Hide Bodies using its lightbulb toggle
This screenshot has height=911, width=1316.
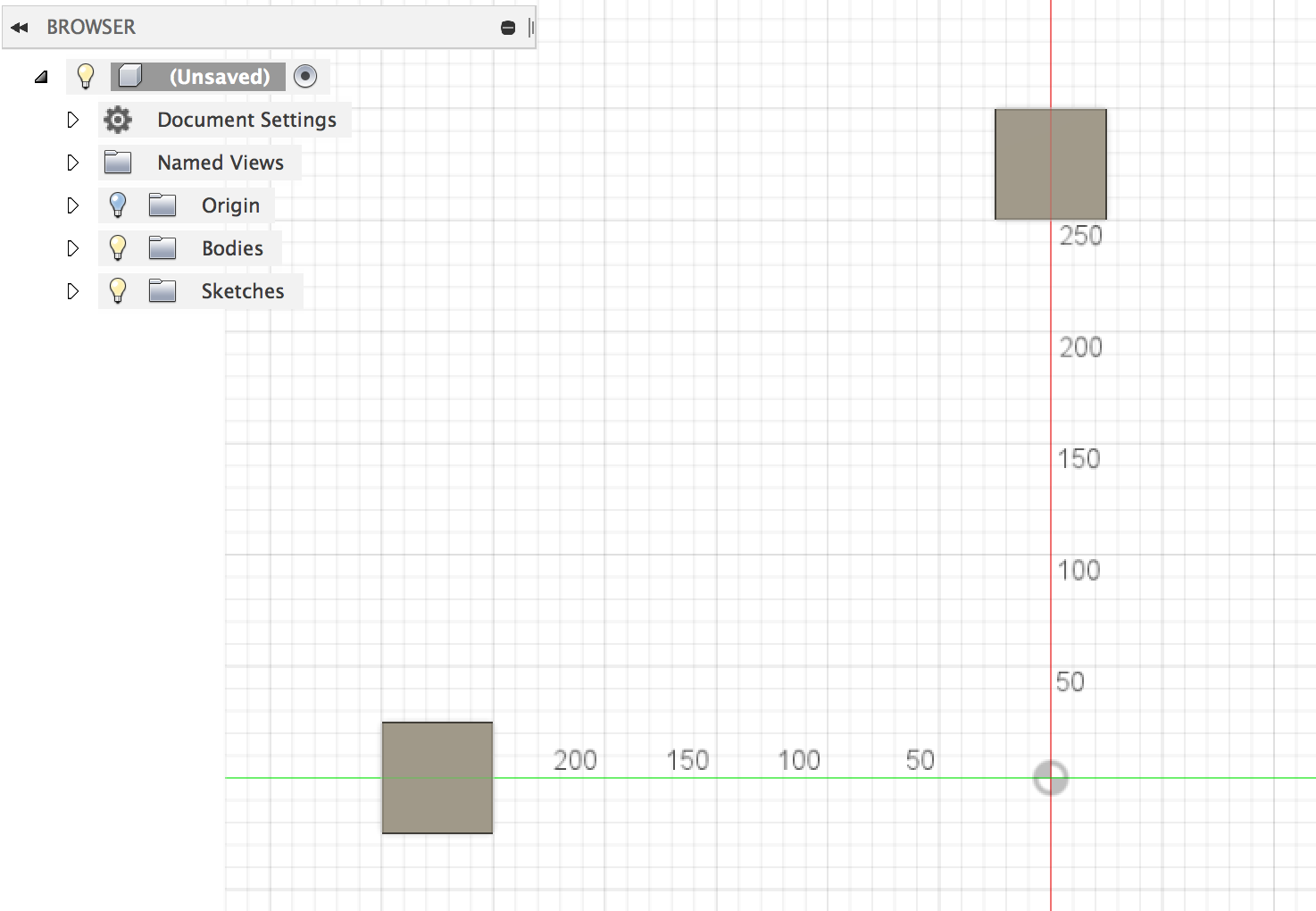(117, 248)
